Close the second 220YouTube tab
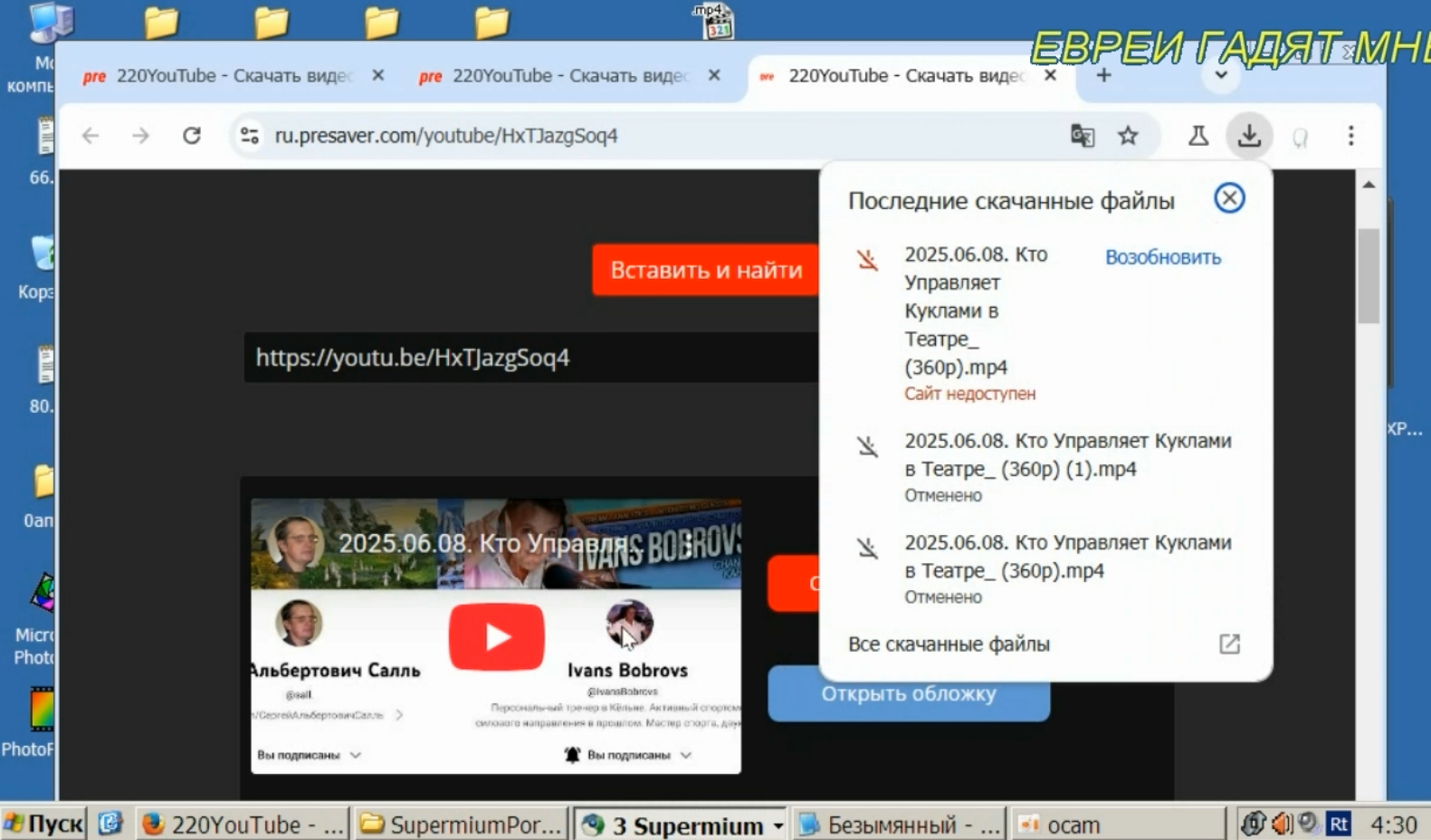Screen dimensions: 1431x840 (714, 75)
